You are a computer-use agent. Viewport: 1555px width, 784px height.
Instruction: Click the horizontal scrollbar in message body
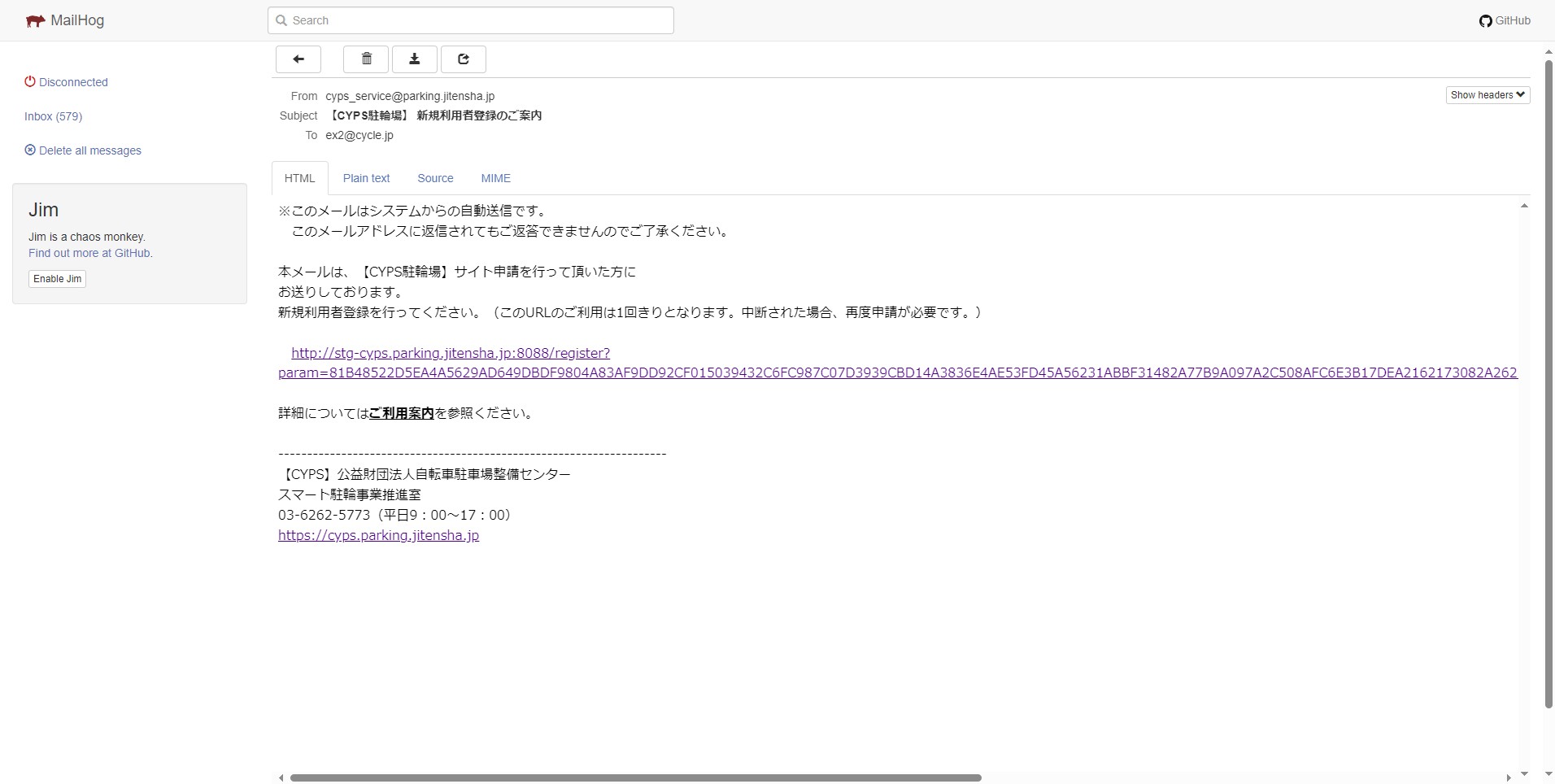click(x=635, y=777)
